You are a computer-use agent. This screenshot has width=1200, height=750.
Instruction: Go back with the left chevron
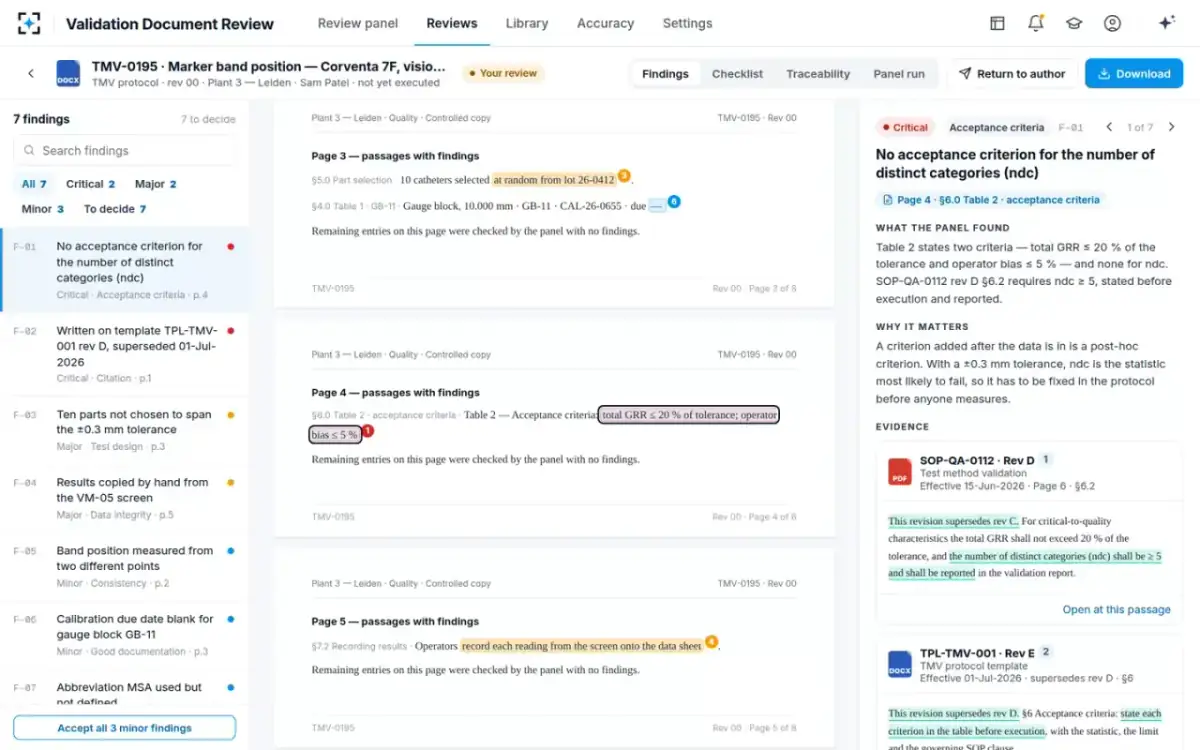coord(31,73)
